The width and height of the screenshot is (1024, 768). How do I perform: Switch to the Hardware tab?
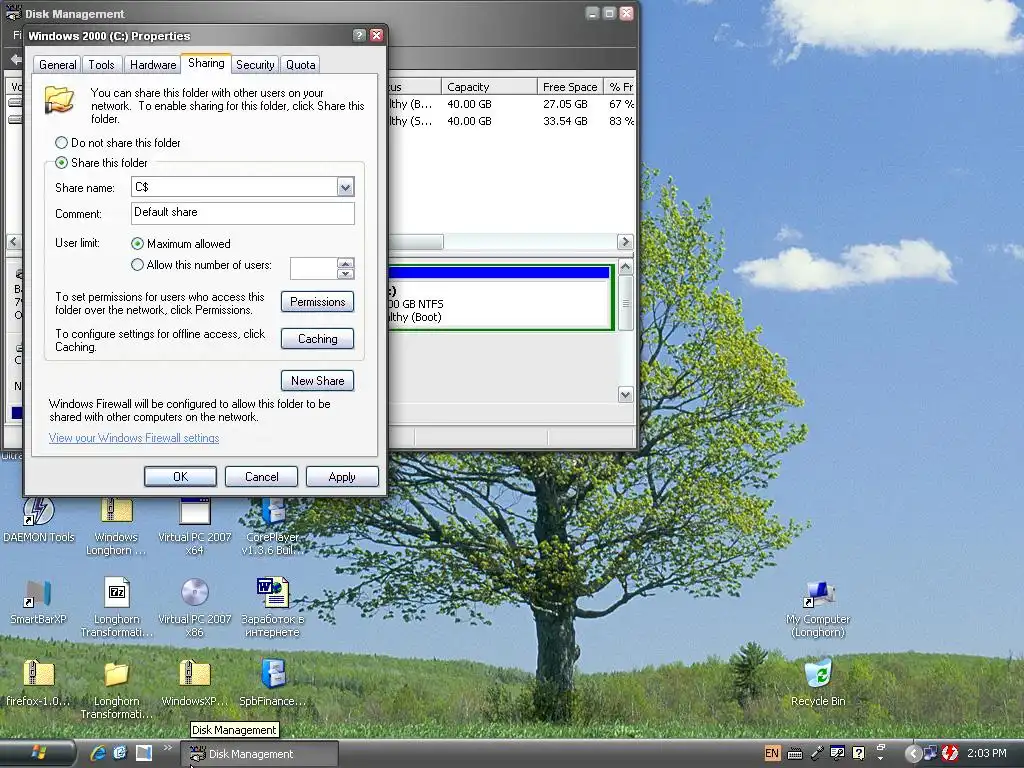point(153,65)
